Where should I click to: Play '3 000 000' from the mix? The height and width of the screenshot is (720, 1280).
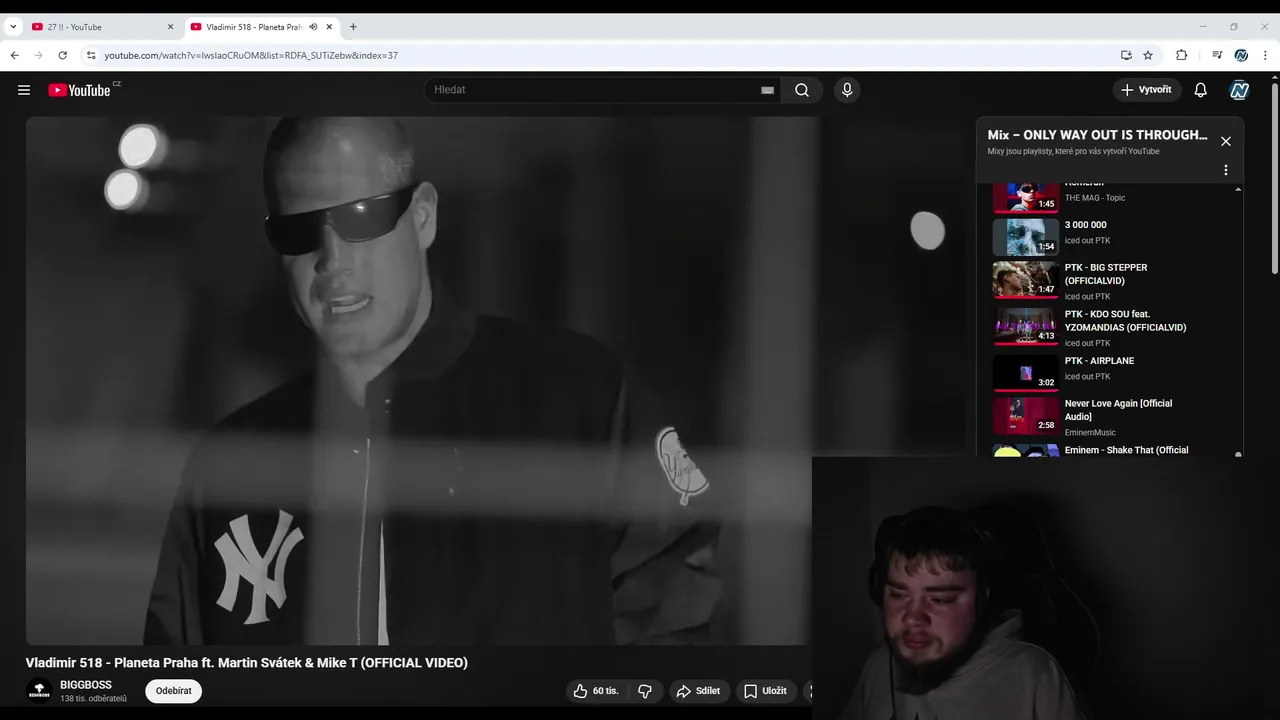(1085, 225)
